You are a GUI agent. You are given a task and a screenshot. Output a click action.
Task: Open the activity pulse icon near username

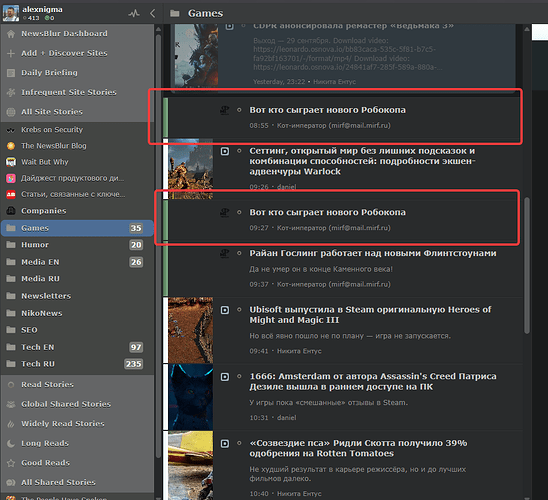134,14
